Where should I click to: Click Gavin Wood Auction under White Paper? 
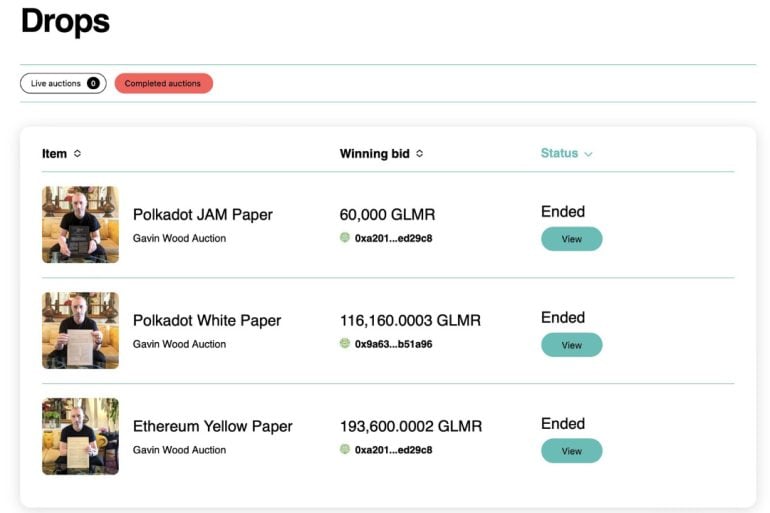pyautogui.click(x=180, y=344)
